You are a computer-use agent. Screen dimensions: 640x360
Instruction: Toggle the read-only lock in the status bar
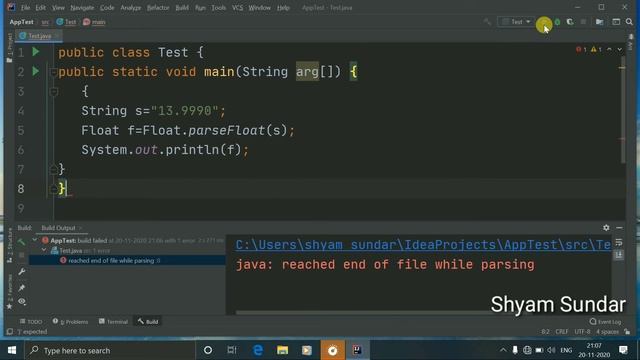[627, 332]
